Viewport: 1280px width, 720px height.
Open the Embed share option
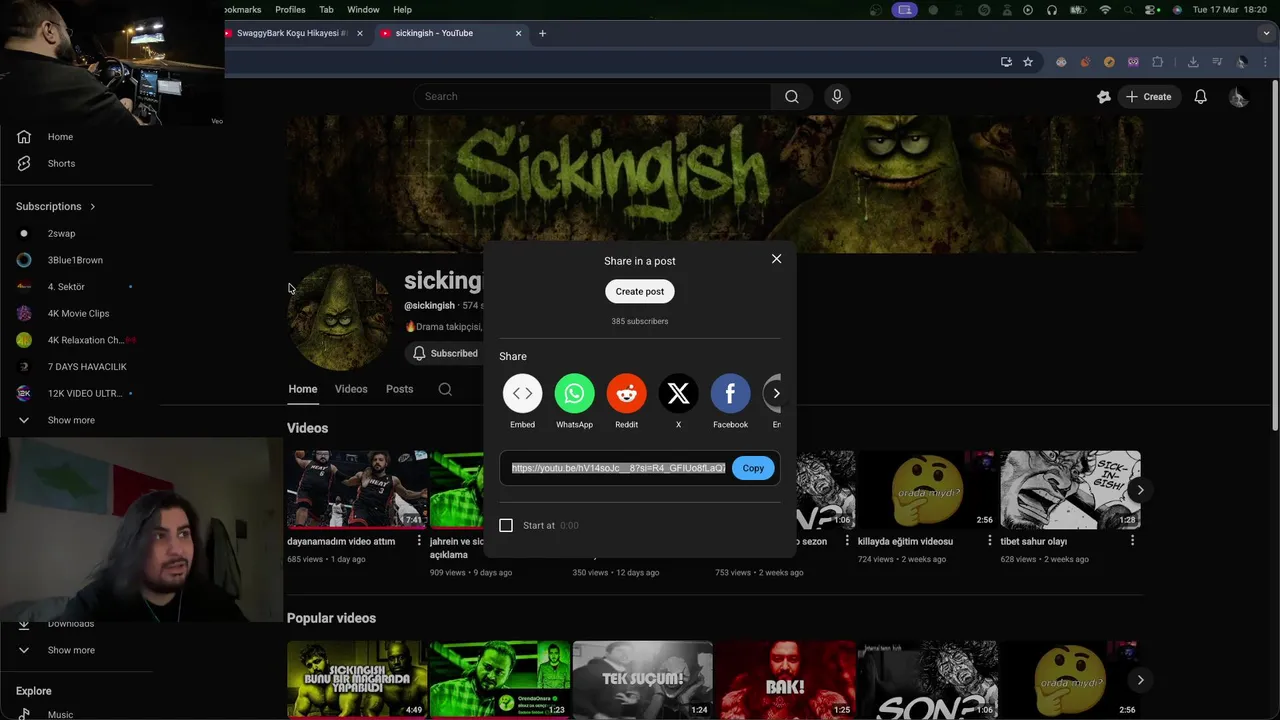(522, 393)
